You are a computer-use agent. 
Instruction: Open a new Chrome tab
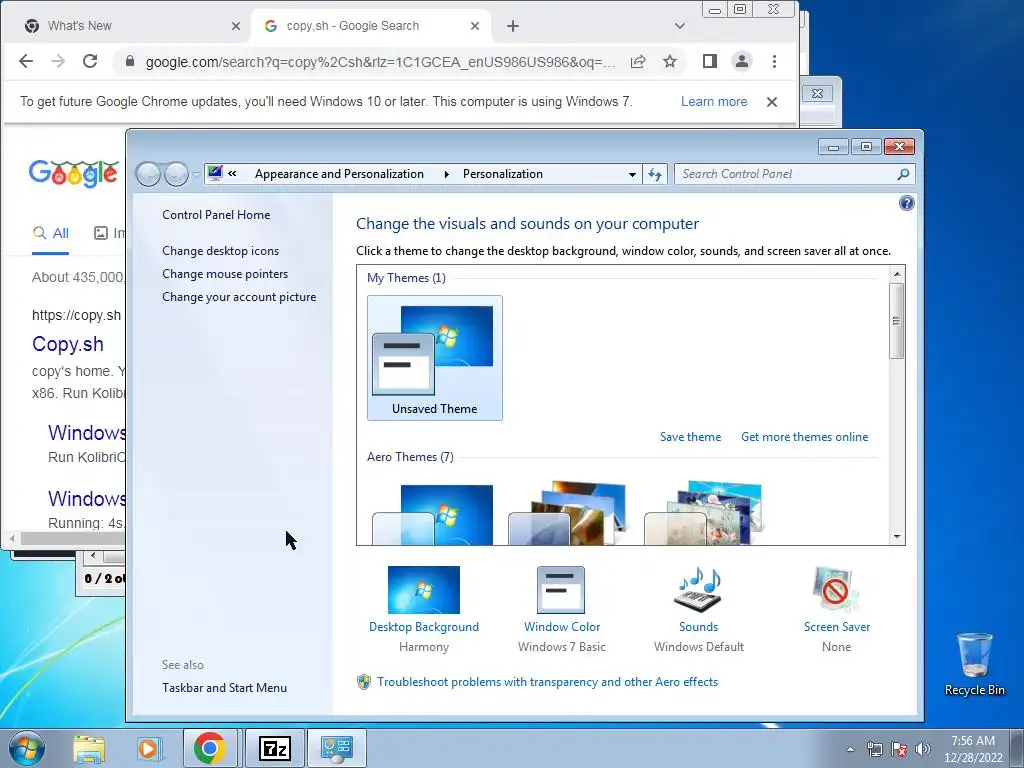(513, 26)
